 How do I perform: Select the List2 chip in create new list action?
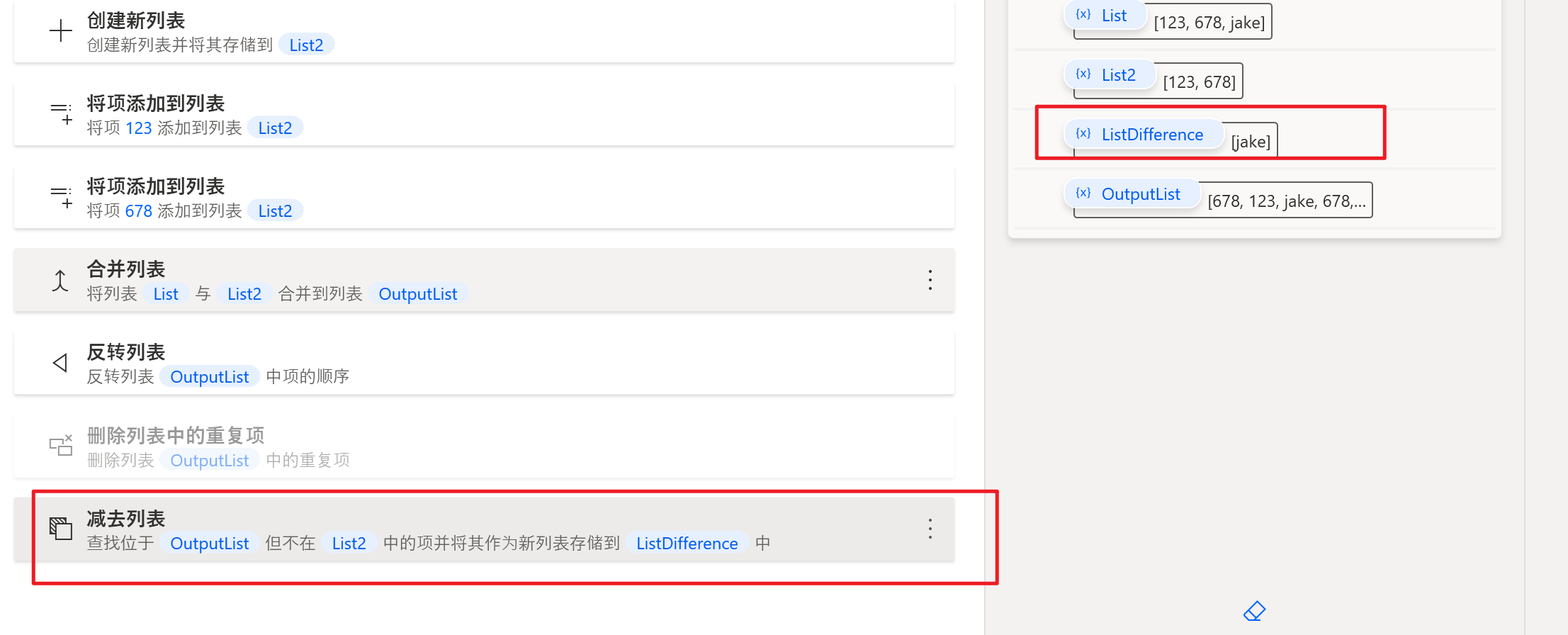coord(306,45)
